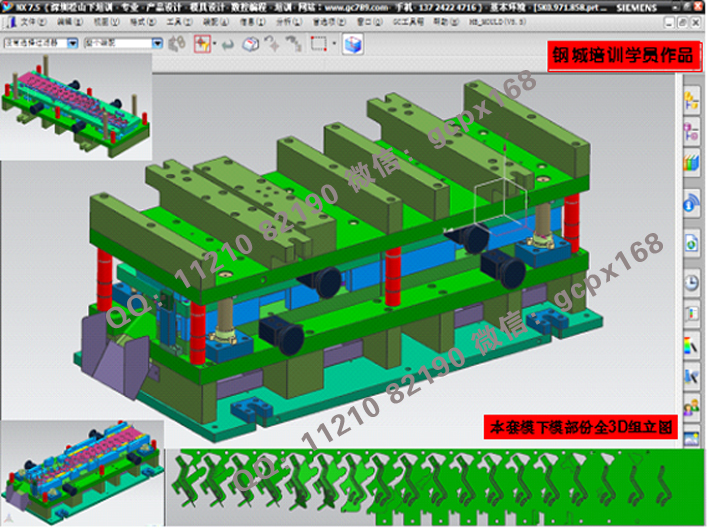709x529 pixels.
Task: Click the red 3D组立图 caption label
Action: 581,426
